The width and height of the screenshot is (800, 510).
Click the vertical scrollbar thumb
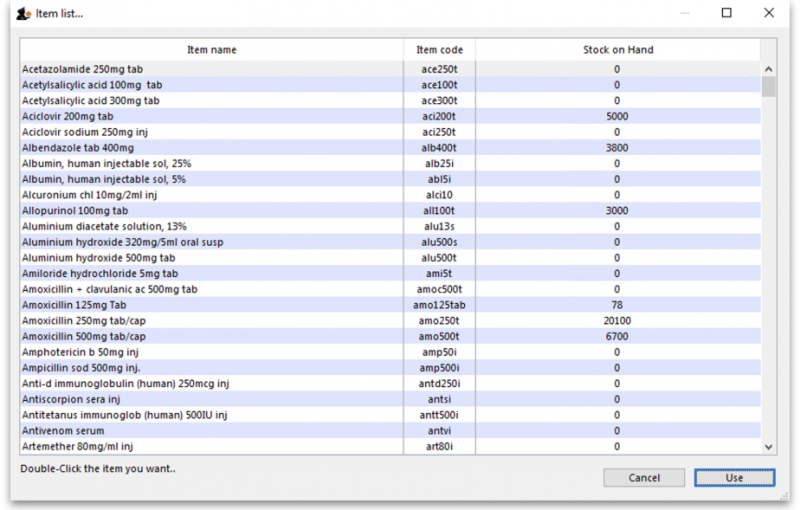pyautogui.click(x=768, y=87)
